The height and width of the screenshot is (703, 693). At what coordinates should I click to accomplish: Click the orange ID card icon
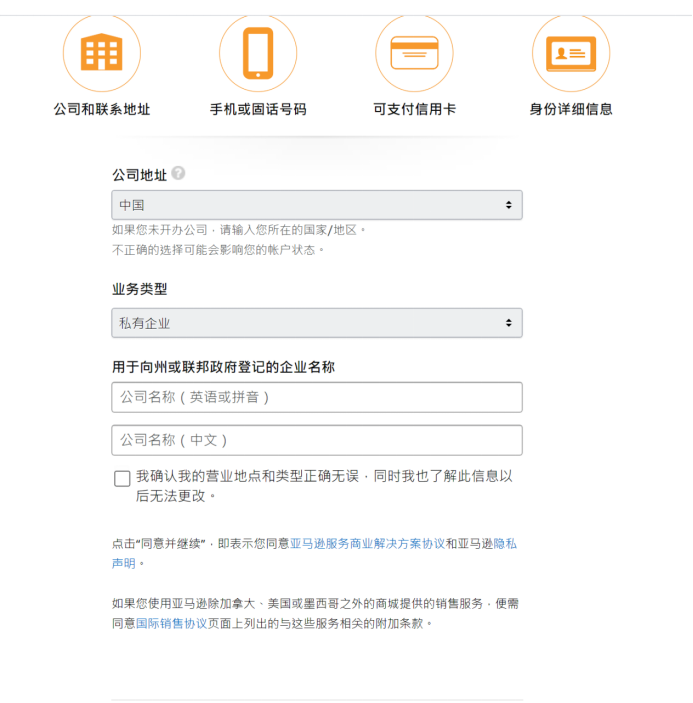tap(570, 53)
